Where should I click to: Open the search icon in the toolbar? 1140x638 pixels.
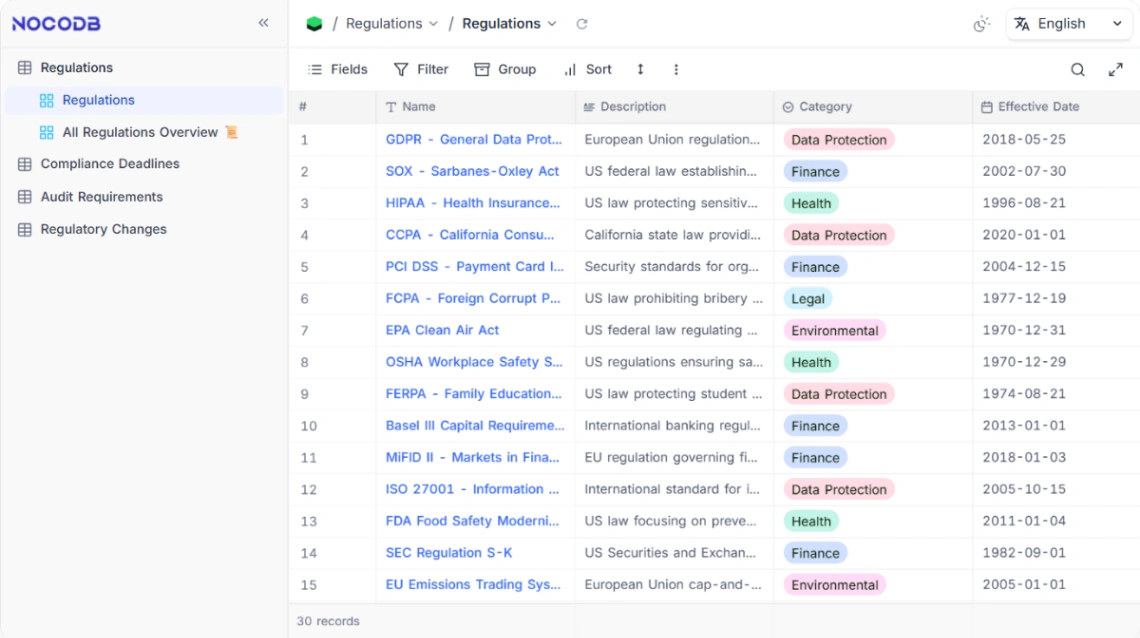tap(1077, 70)
